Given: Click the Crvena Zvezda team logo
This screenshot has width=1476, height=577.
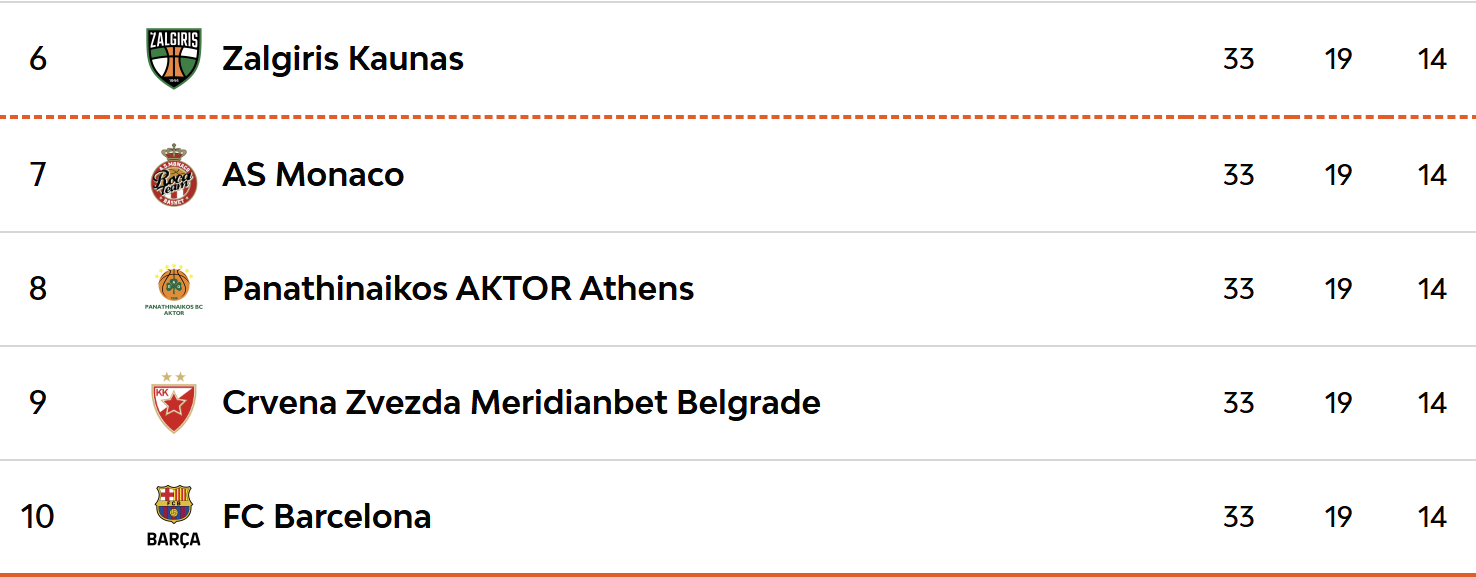Looking at the screenshot, I should click(x=174, y=403).
